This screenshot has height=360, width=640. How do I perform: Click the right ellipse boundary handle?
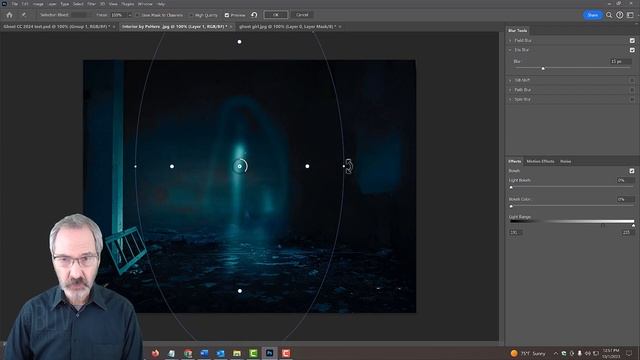click(344, 166)
